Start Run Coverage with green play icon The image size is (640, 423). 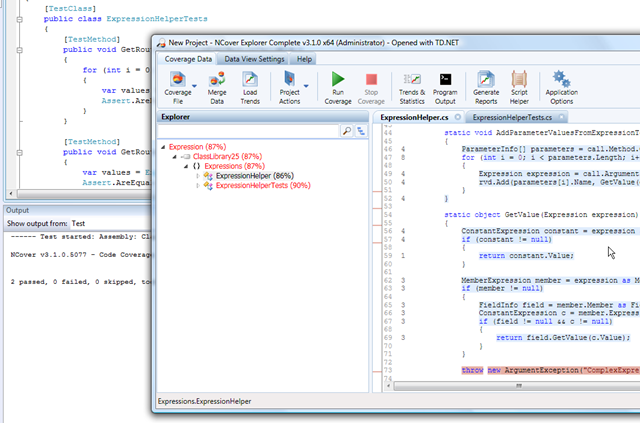tap(338, 79)
